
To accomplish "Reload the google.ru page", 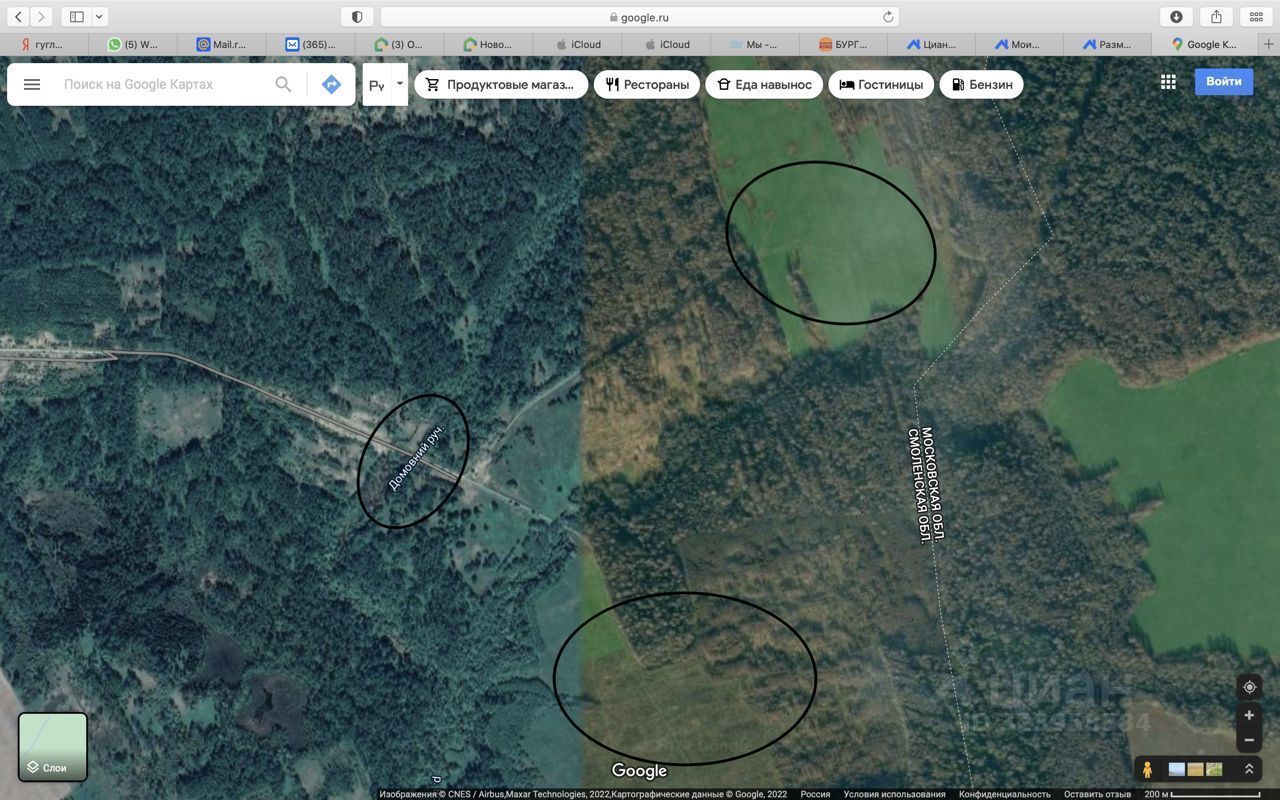I will [x=888, y=17].
